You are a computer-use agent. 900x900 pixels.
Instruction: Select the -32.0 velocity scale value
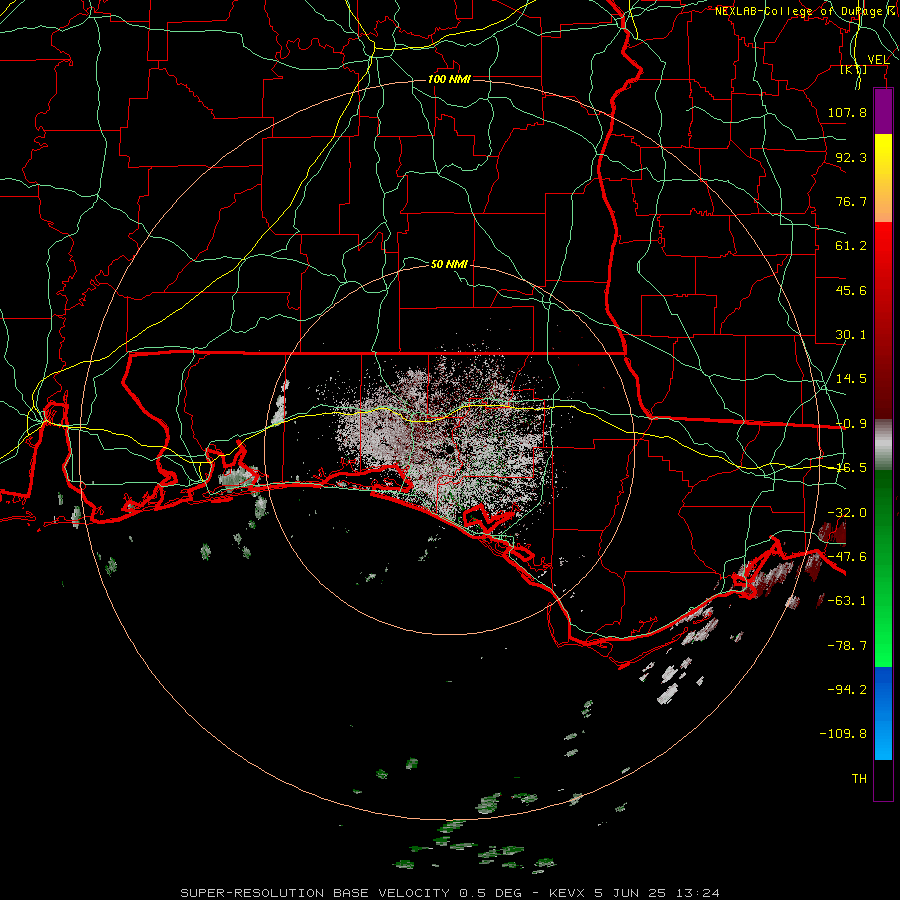click(847, 513)
